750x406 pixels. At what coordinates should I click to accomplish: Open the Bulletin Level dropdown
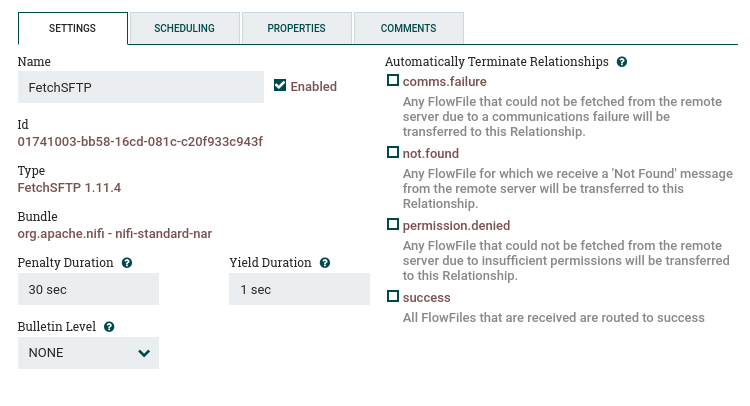(88, 353)
